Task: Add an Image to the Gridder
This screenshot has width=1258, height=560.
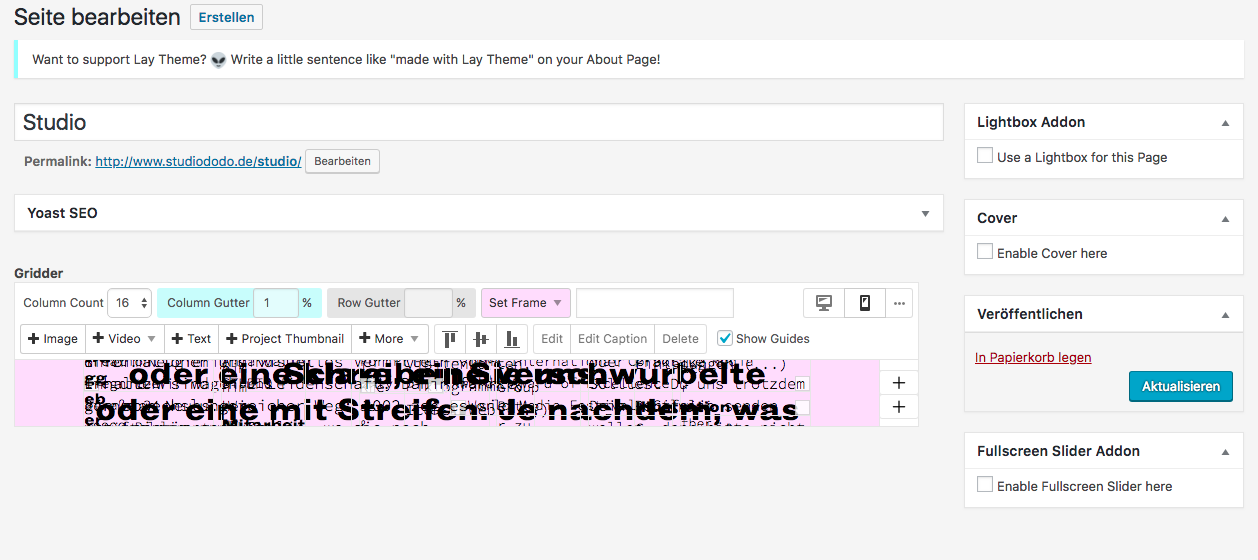Action: point(53,339)
